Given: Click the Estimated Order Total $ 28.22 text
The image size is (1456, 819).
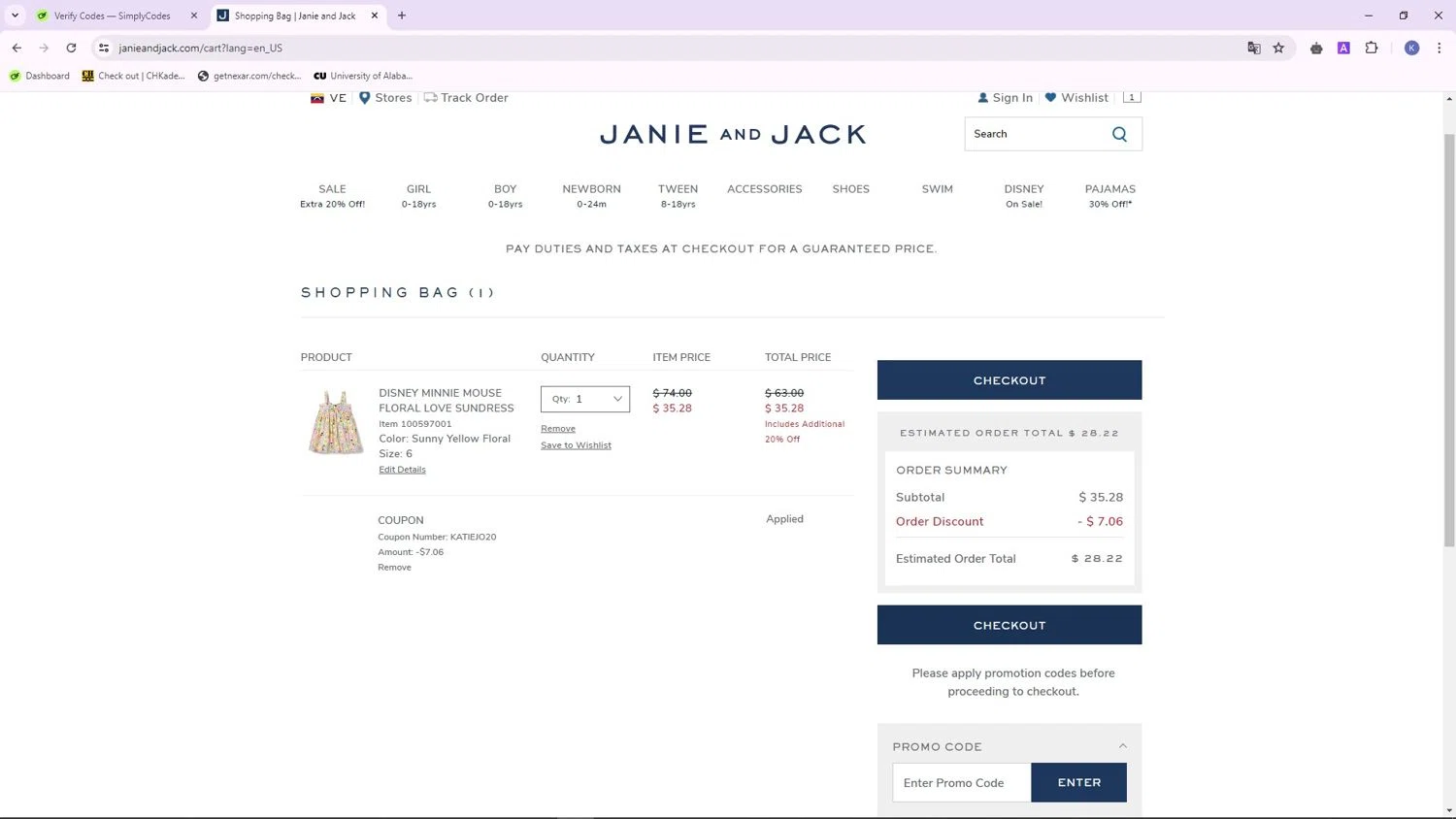Looking at the screenshot, I should pyautogui.click(x=1009, y=559).
